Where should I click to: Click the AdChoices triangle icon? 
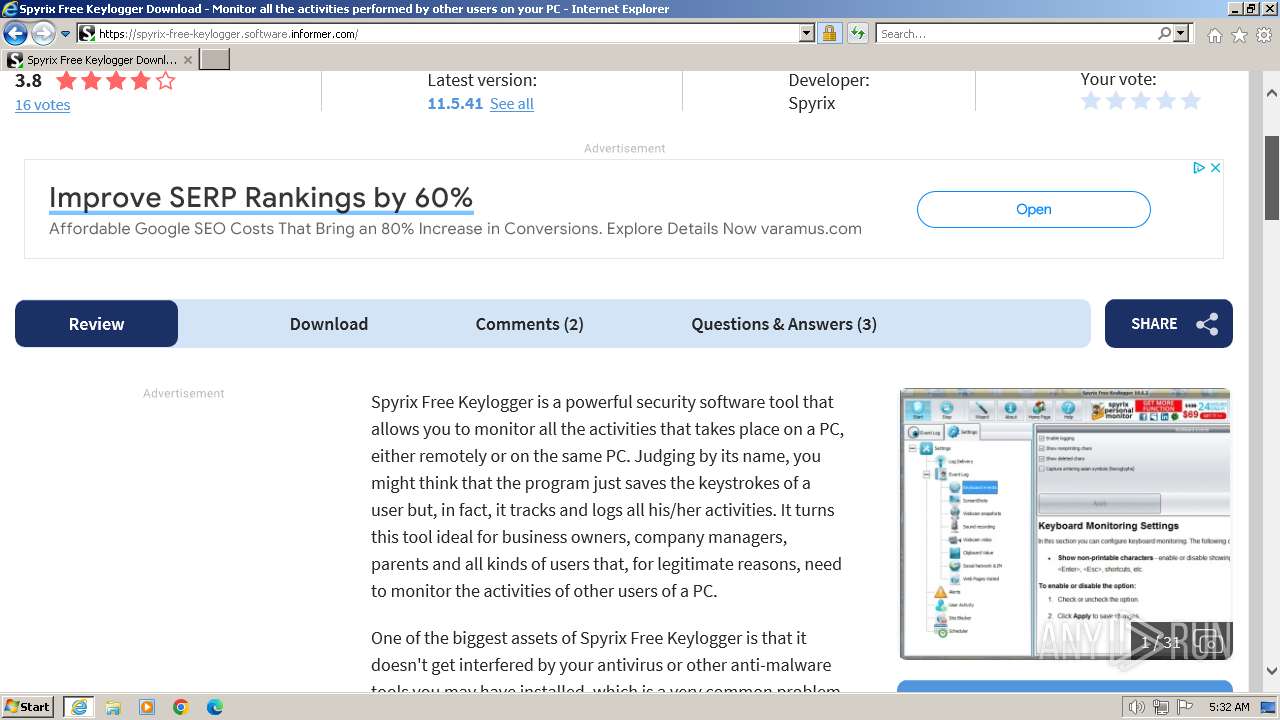tap(1199, 168)
